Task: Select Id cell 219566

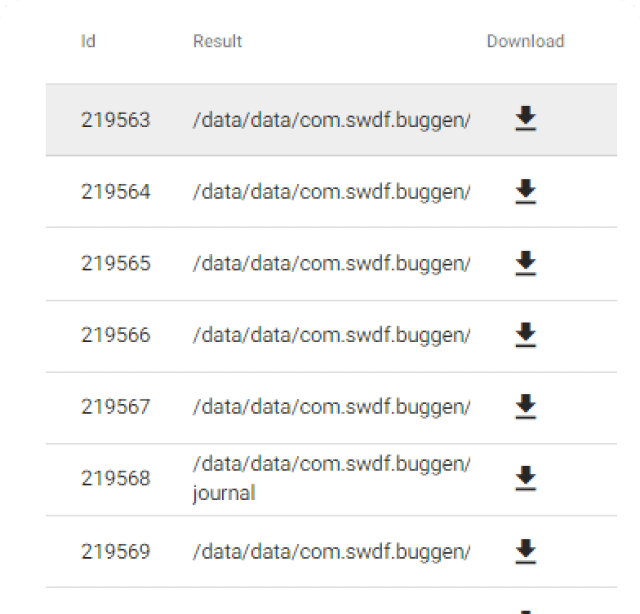Action: [116, 335]
